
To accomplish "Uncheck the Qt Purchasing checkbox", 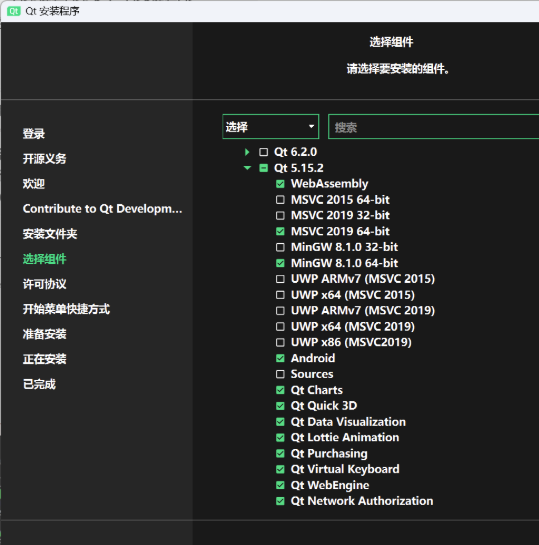I will pyautogui.click(x=280, y=453).
